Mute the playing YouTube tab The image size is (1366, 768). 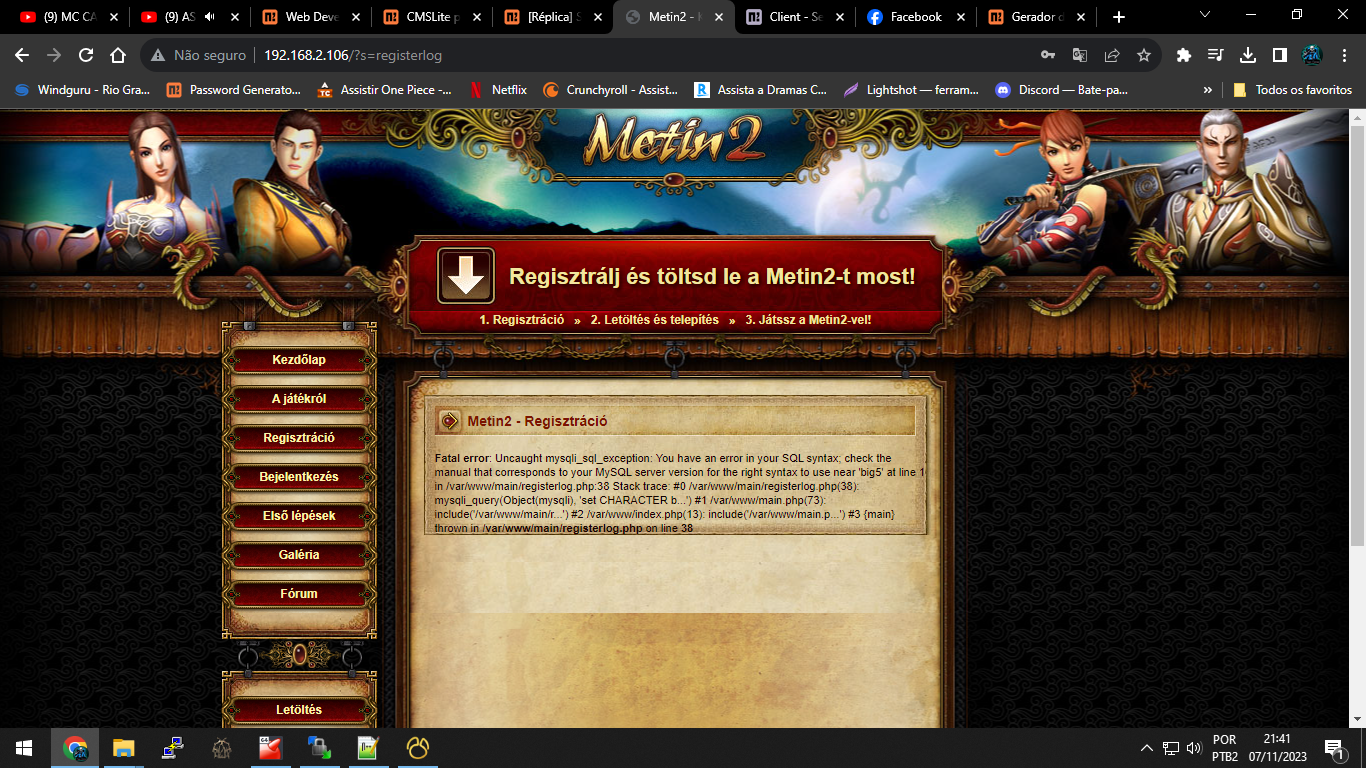[209, 17]
